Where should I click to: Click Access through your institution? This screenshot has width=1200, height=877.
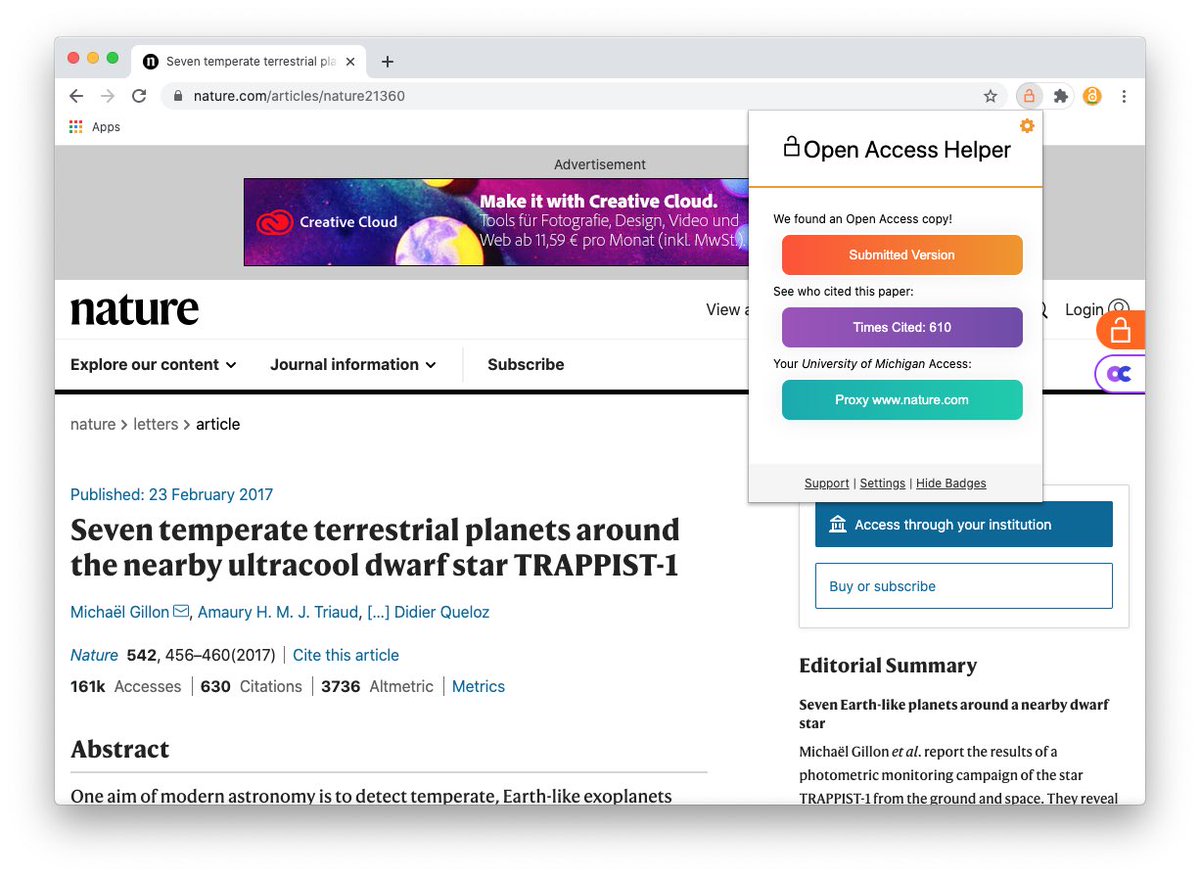[964, 524]
